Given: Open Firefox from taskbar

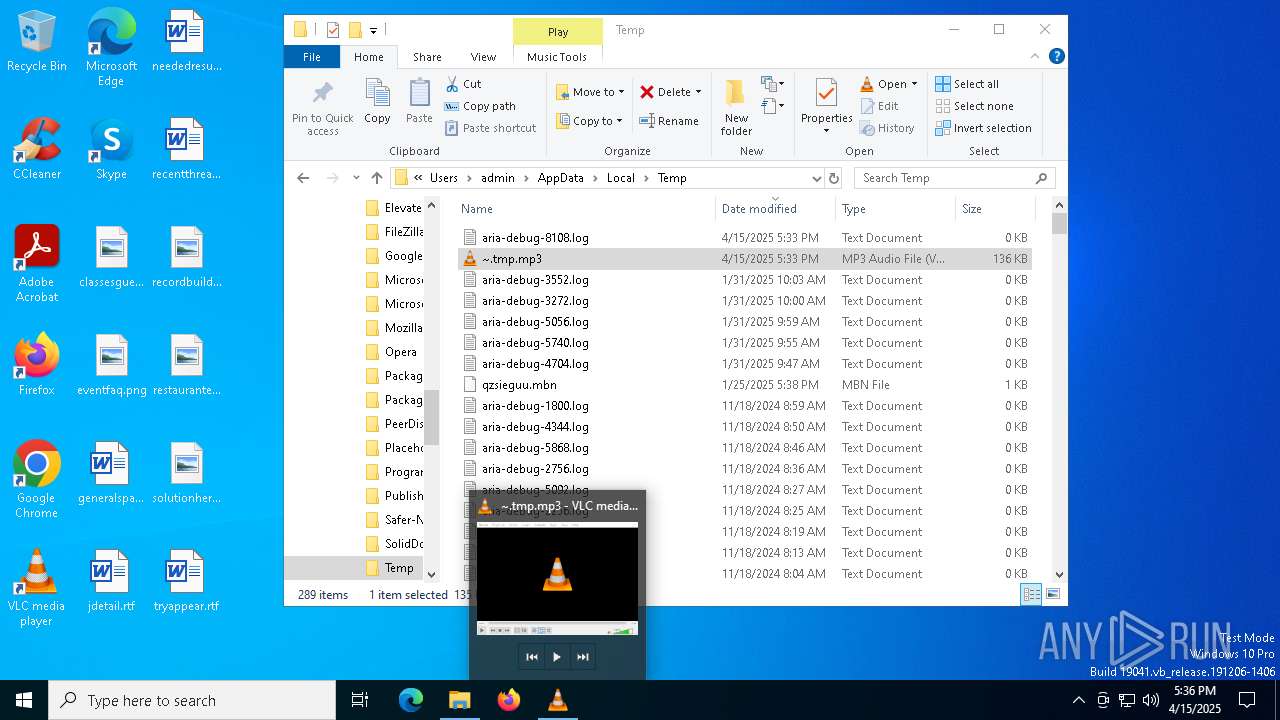Looking at the screenshot, I should [509, 700].
